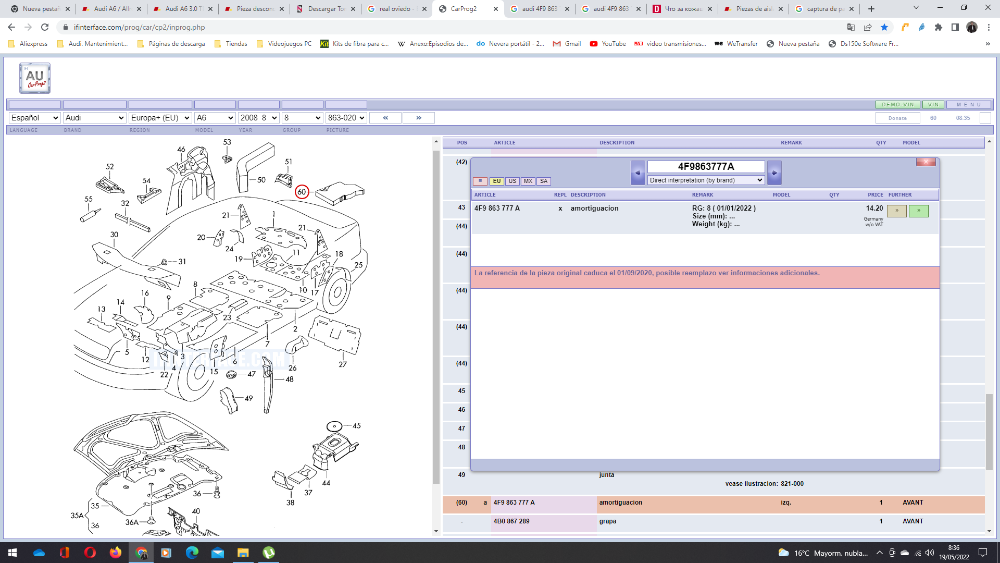Open the Brand dropdown showing Audi
1000x563 pixels.
pyautogui.click(x=94, y=118)
